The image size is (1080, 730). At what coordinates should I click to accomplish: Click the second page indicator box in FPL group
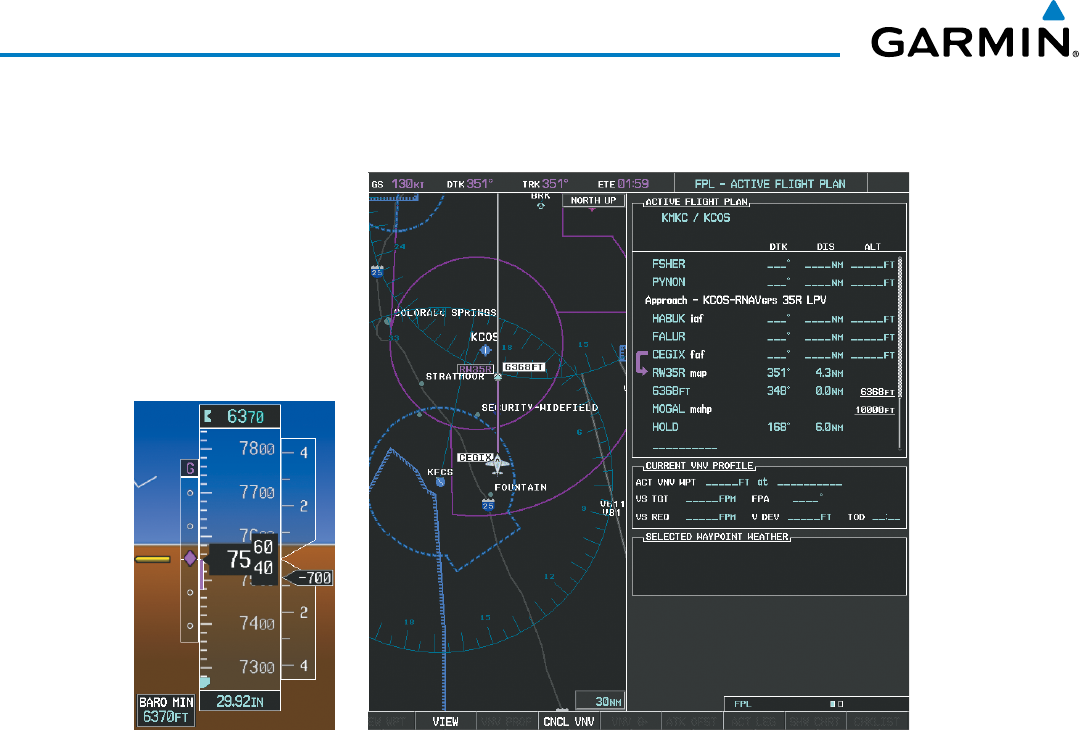pos(840,704)
